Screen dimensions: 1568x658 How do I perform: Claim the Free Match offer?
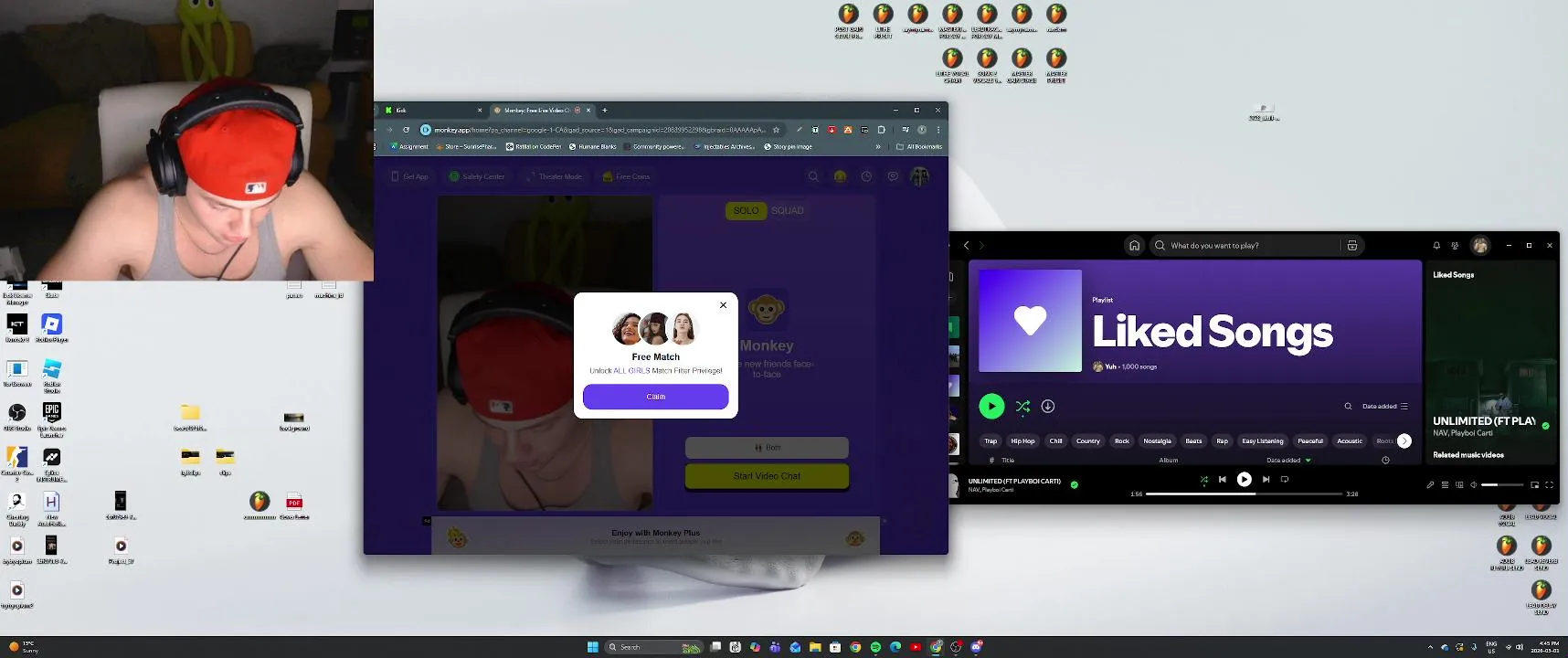point(655,397)
